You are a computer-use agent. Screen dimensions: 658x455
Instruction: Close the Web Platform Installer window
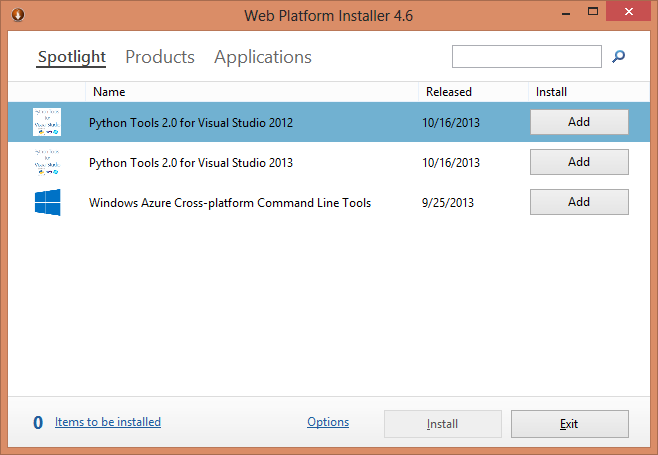click(x=628, y=11)
